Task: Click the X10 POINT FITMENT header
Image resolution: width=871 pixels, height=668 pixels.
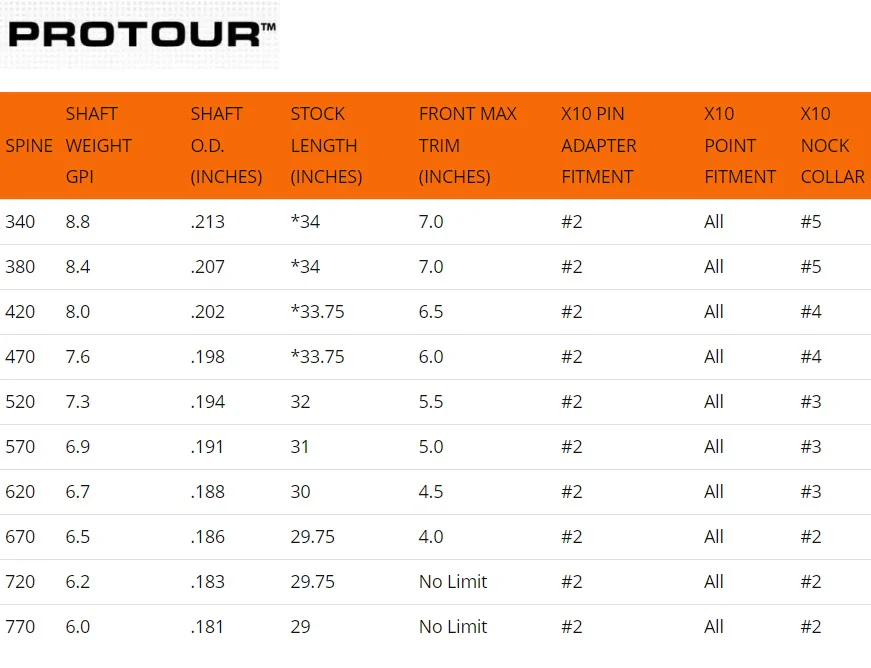Action: (740, 145)
